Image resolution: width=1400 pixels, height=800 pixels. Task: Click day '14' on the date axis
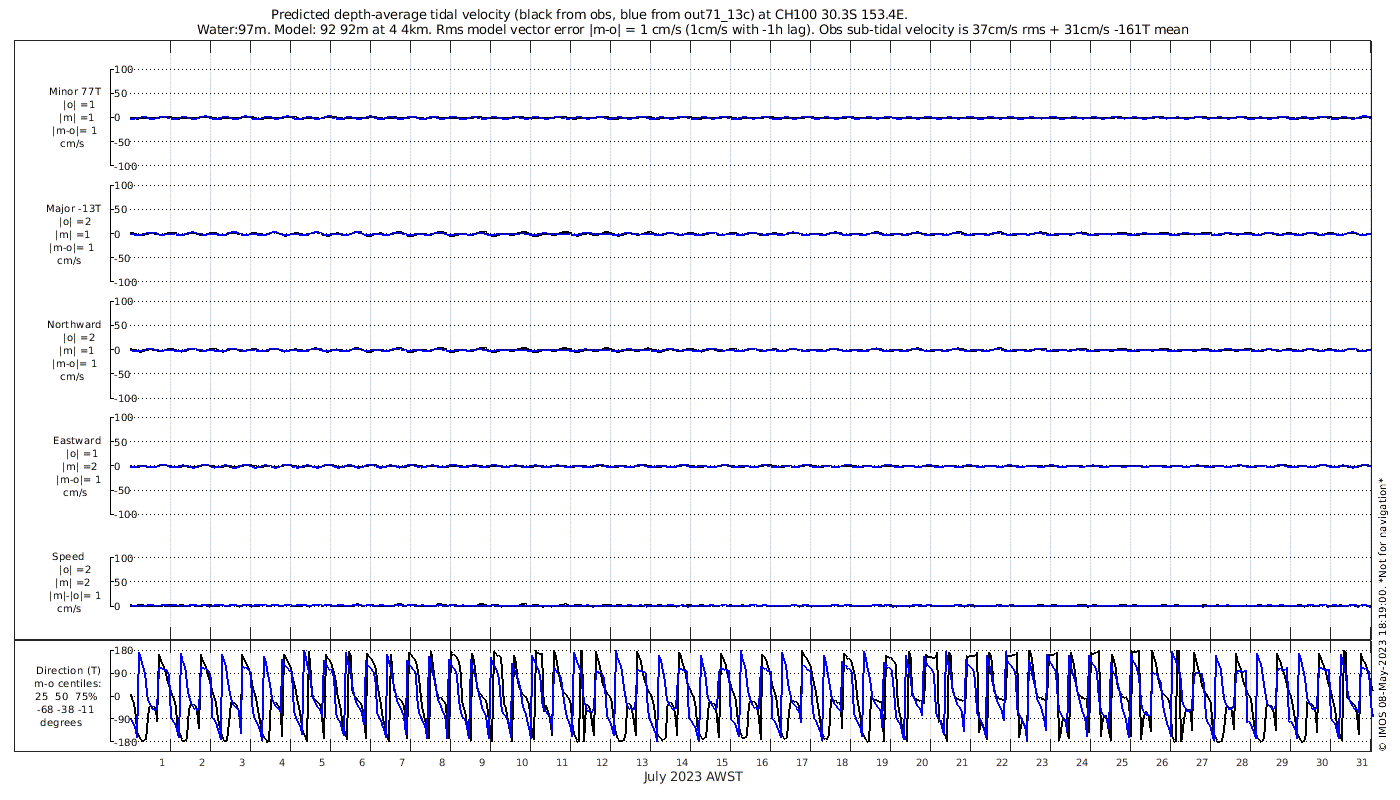[x=682, y=762]
